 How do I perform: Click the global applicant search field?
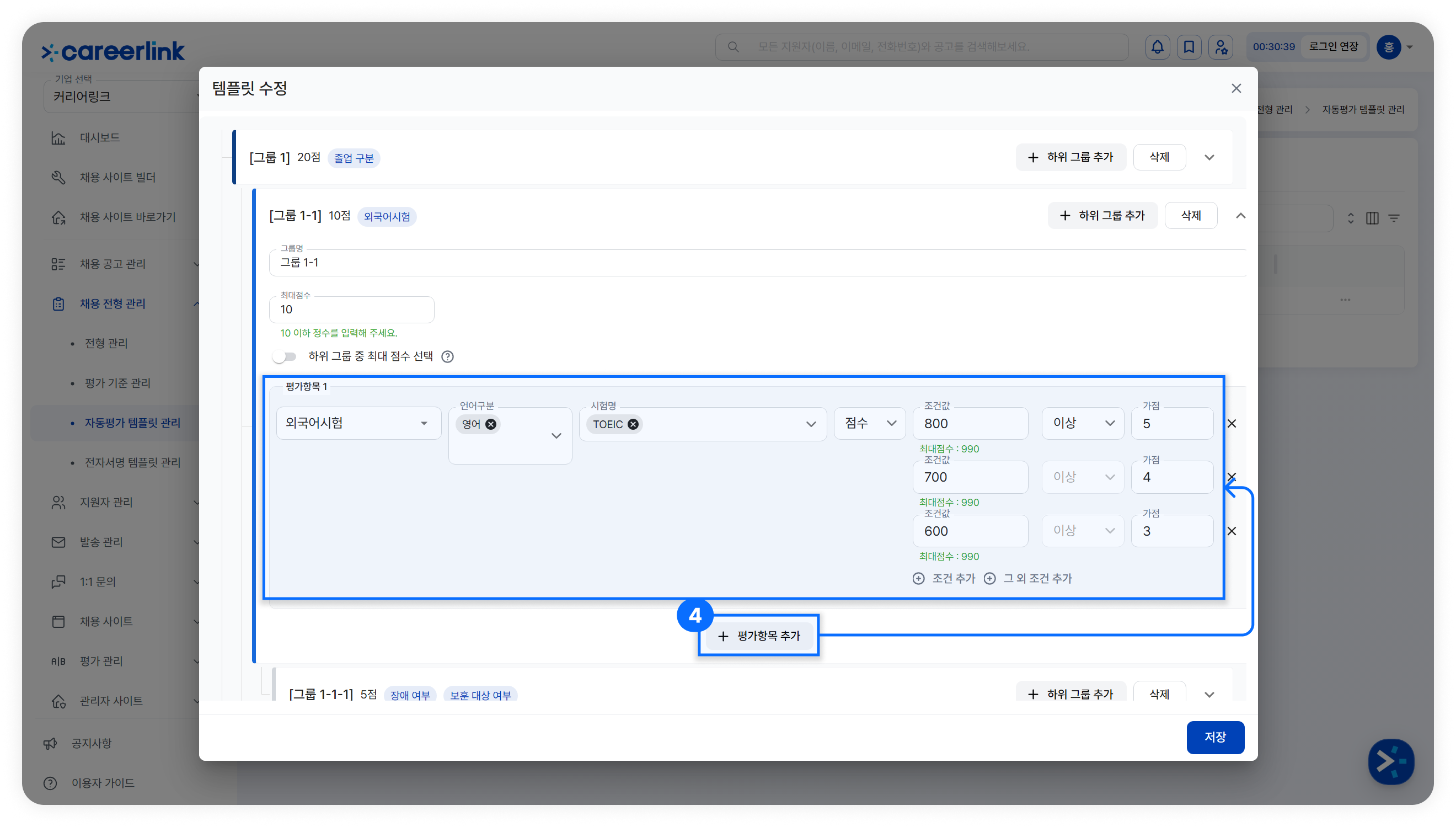click(x=922, y=46)
